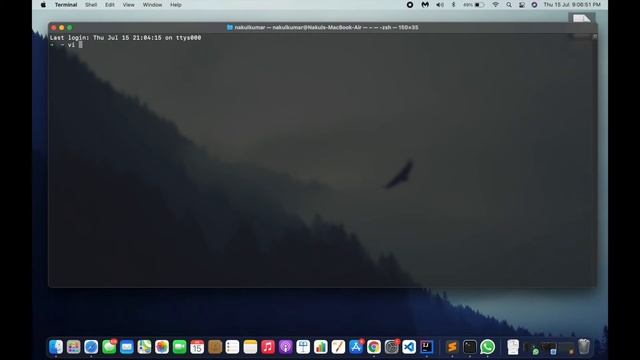Show battery status in menu bar
Image resolution: width=640 pixels, height=360 pixels.
474,5
